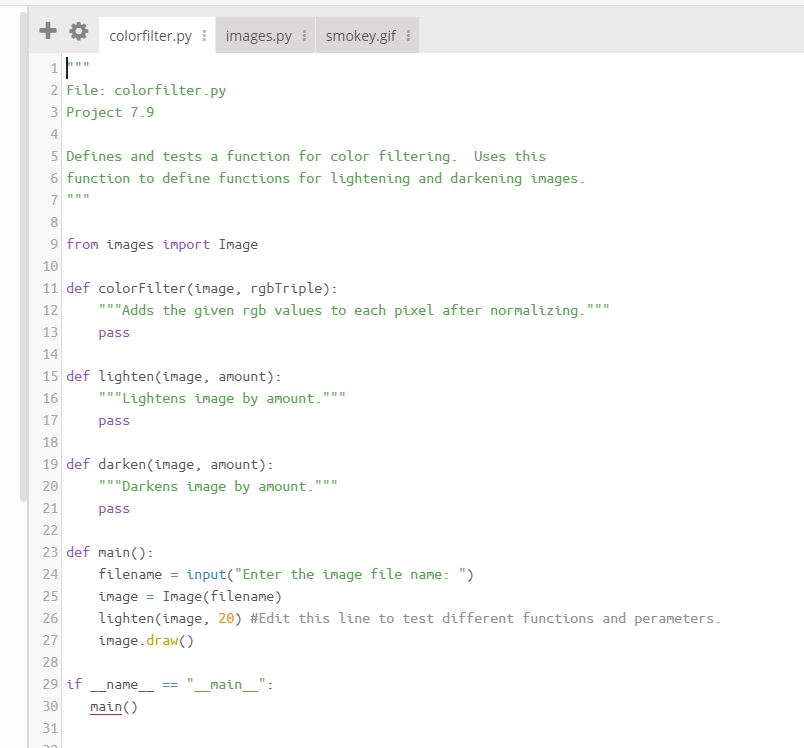Click the left vertical scrollbar
The width and height of the screenshot is (804, 748).
[23, 256]
